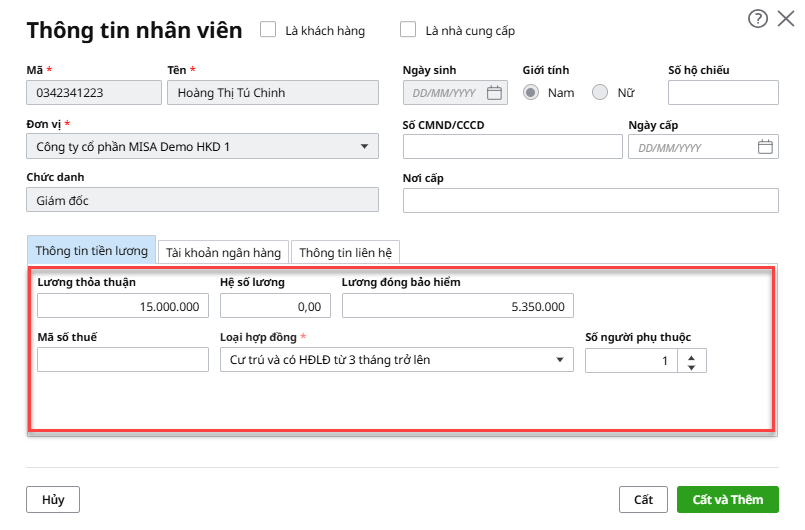The width and height of the screenshot is (805, 530).
Task: Expand the Đơn vị dropdown
Action: coord(363,147)
